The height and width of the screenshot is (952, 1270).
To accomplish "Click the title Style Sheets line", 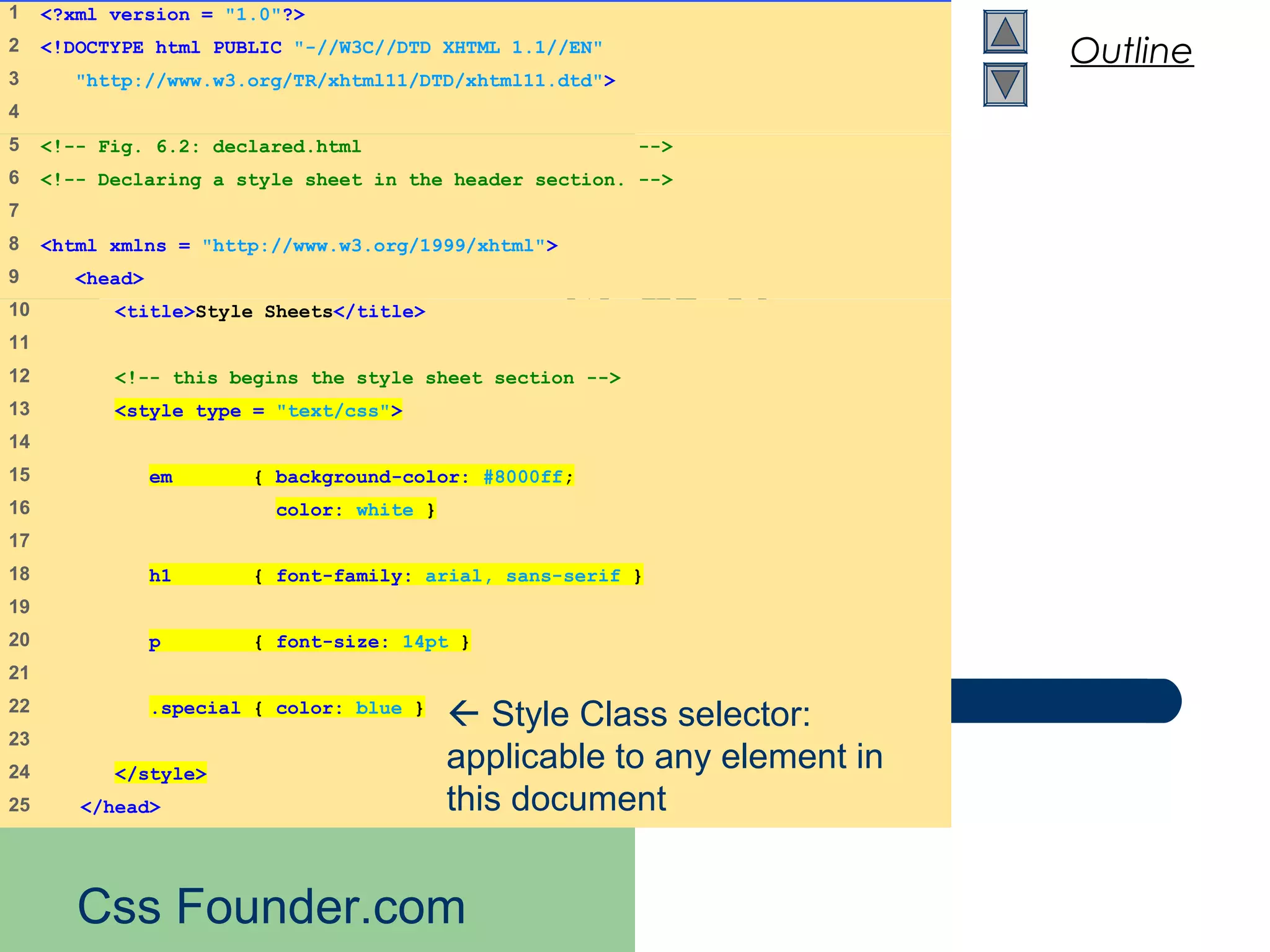I will coord(270,312).
